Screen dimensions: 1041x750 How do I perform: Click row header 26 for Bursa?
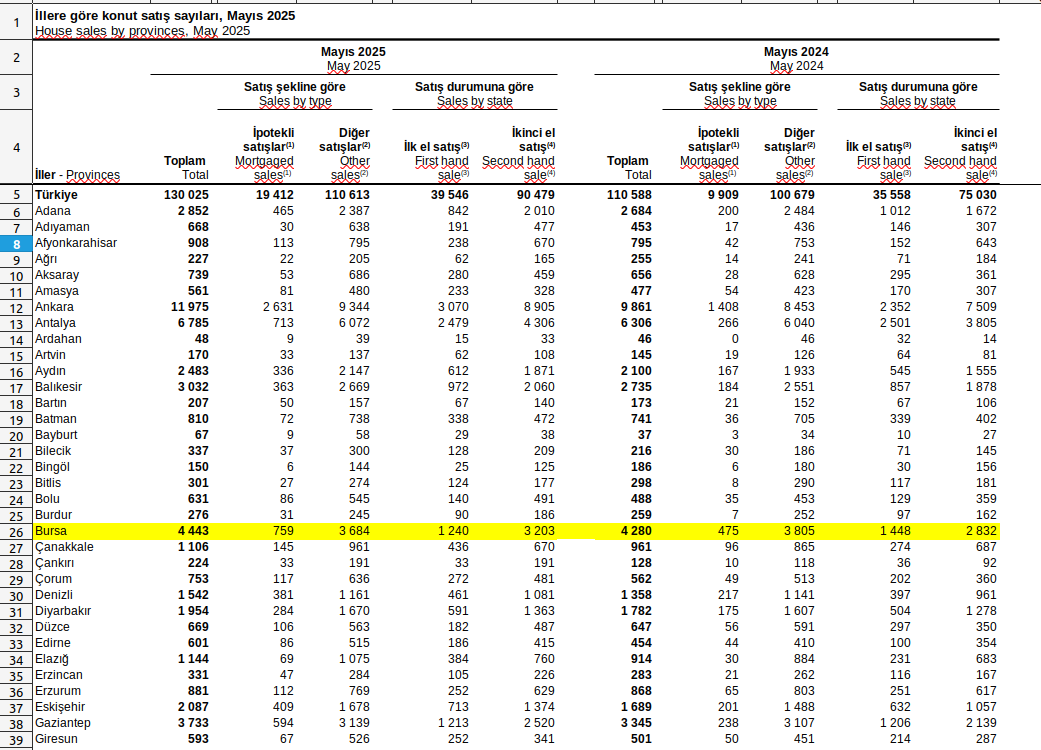(x=16, y=531)
